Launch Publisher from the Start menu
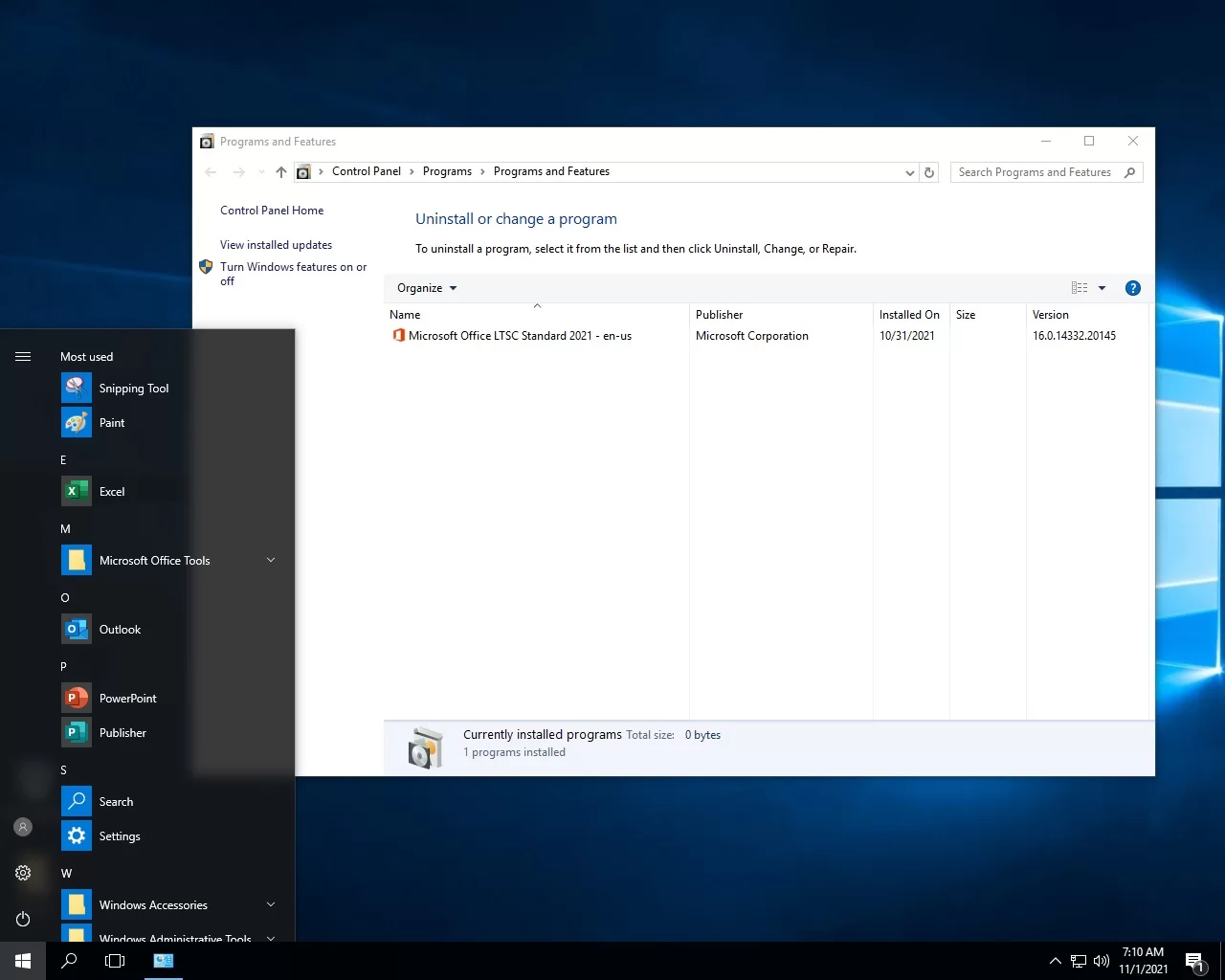This screenshot has height=980, width=1225. 122,733
